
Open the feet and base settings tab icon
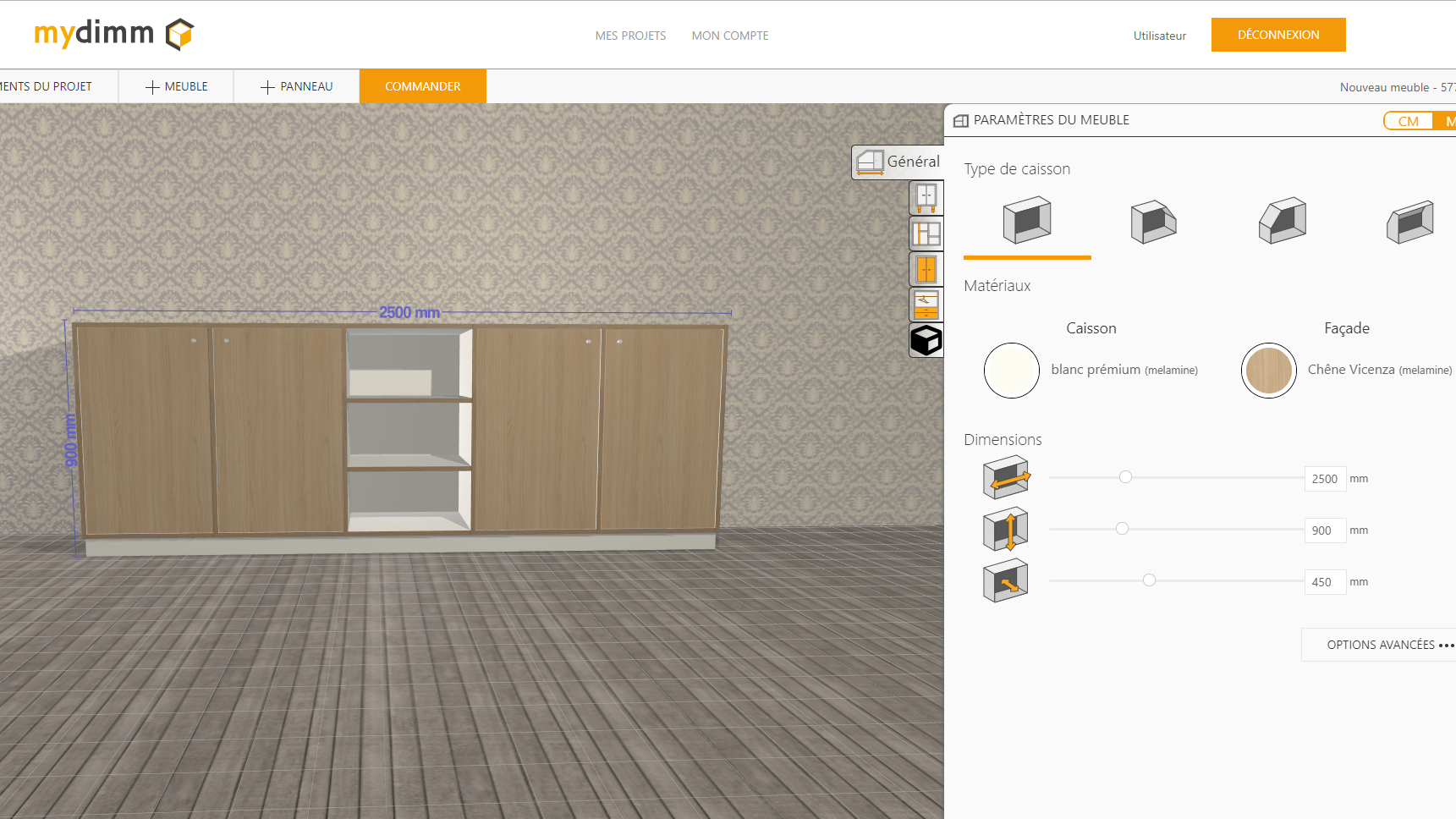[x=926, y=198]
